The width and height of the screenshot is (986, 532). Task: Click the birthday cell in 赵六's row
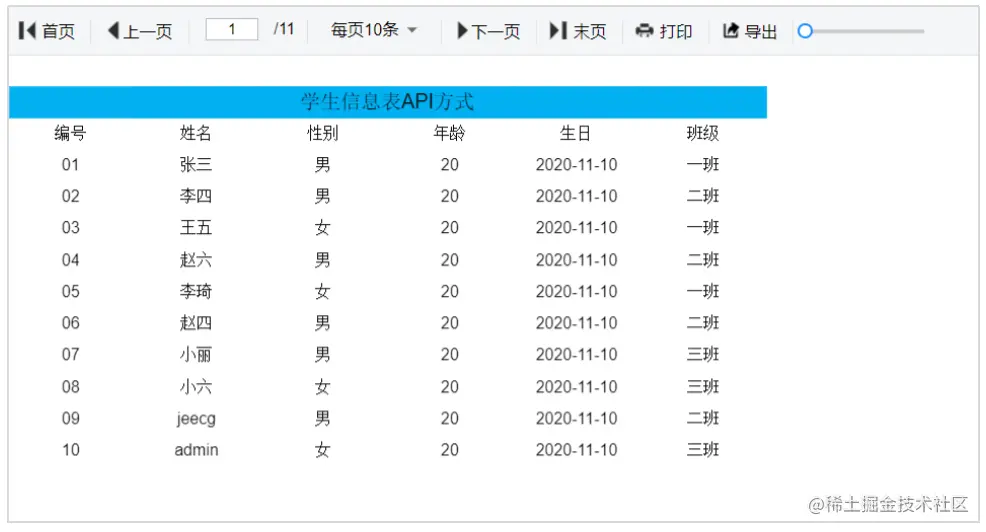coord(577,260)
